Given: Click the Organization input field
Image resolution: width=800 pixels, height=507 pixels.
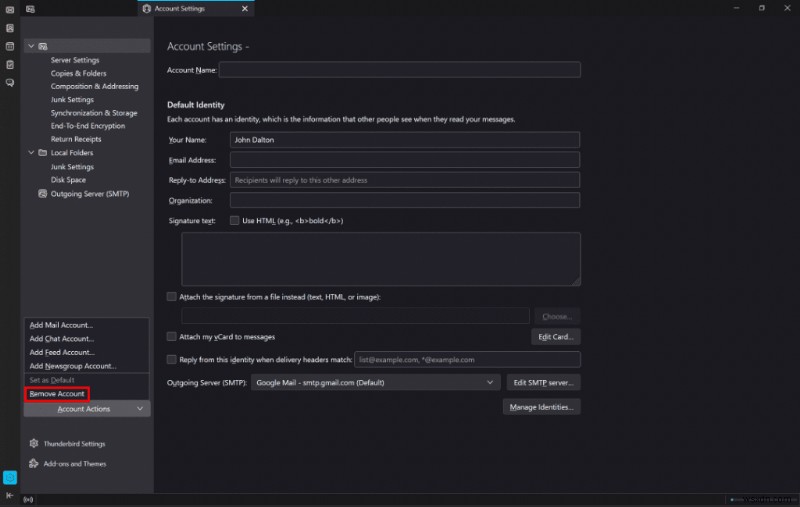Looking at the screenshot, I should coord(405,200).
